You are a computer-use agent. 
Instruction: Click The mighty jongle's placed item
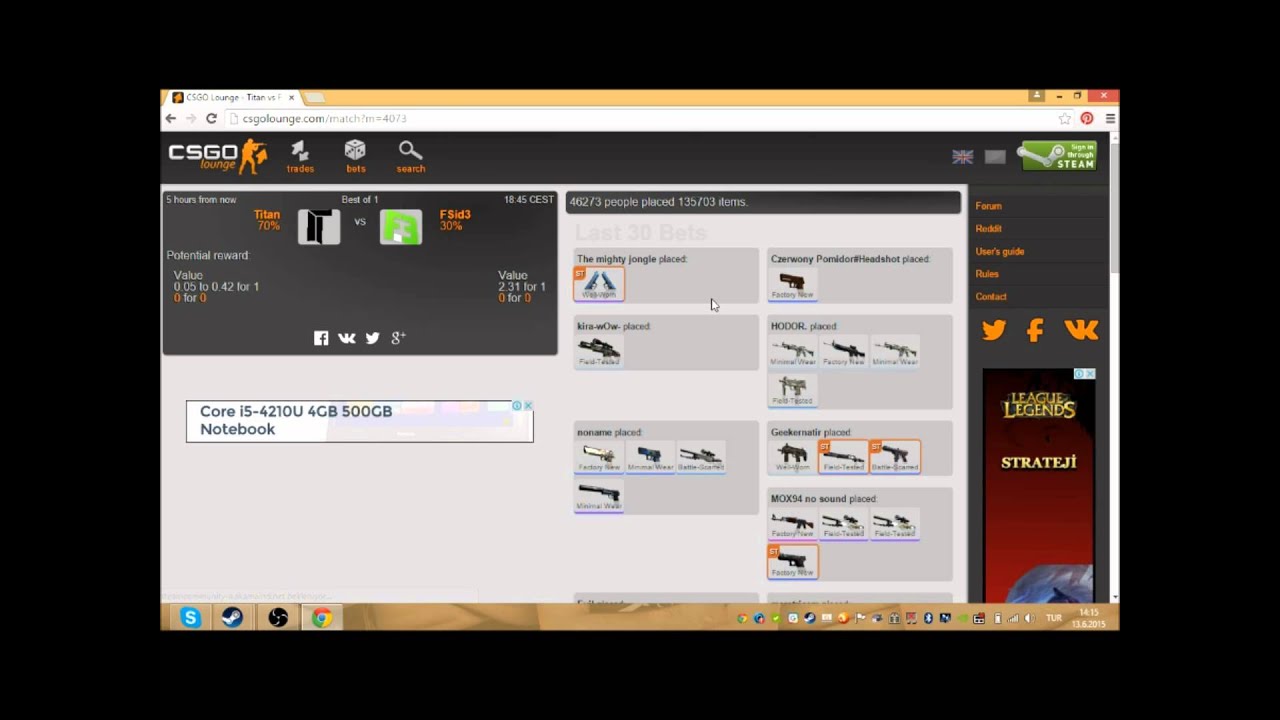point(599,284)
